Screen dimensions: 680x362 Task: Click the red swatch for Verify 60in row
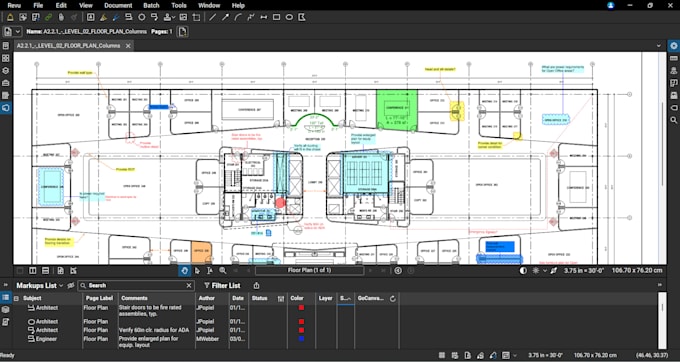tap(301, 330)
